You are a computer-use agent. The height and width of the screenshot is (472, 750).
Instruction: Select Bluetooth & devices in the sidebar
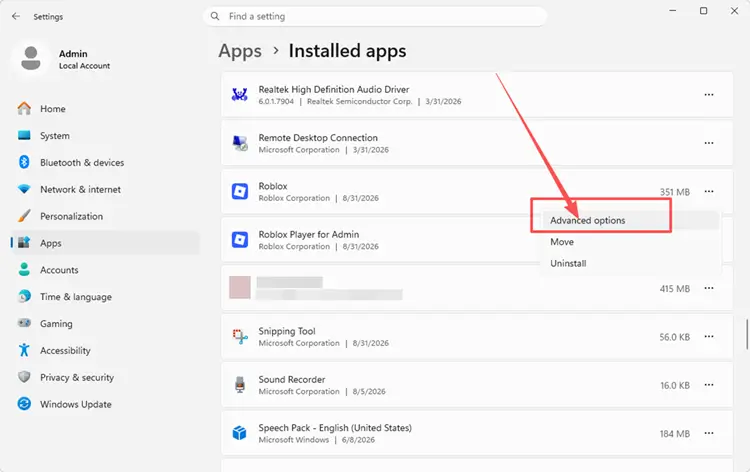104,162
